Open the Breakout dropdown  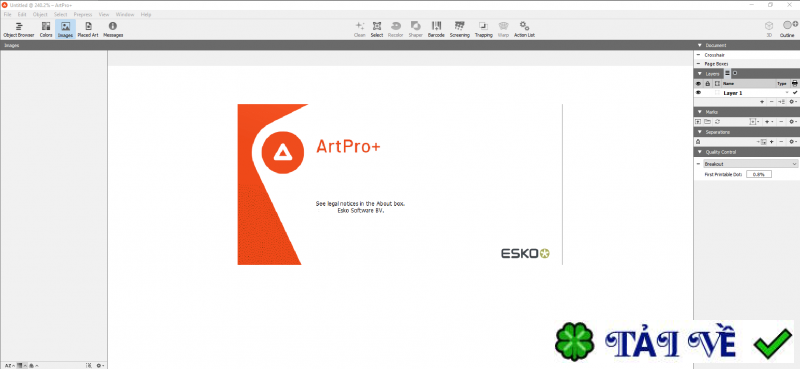click(750, 164)
